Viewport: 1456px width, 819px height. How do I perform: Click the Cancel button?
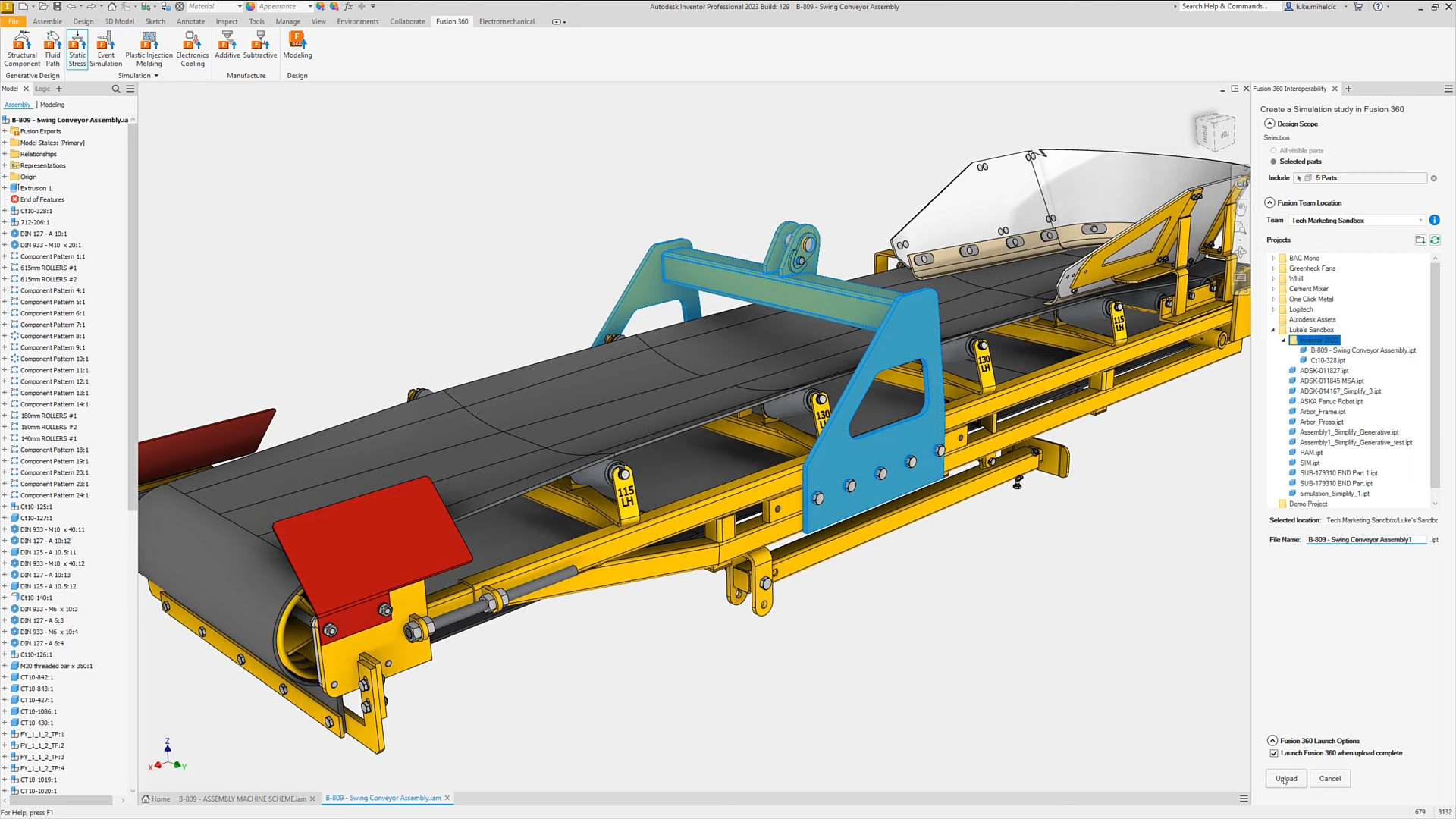1329,778
